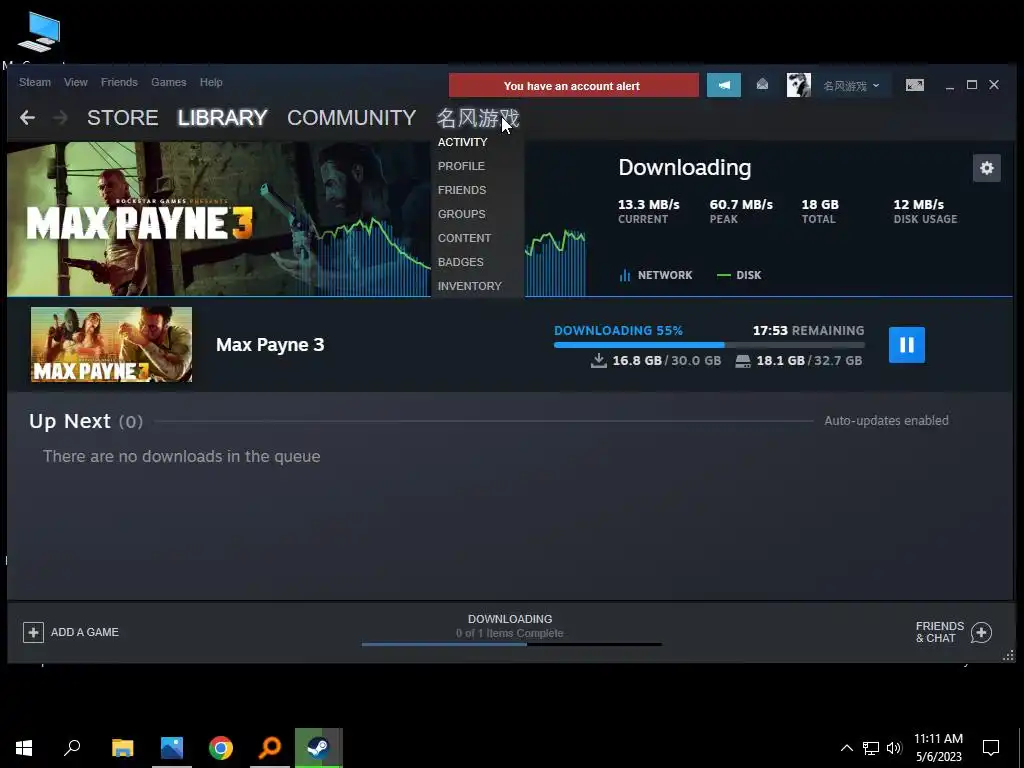Viewport: 1024px width, 768px height.
Task: Open download settings gear icon
Action: tap(986, 168)
